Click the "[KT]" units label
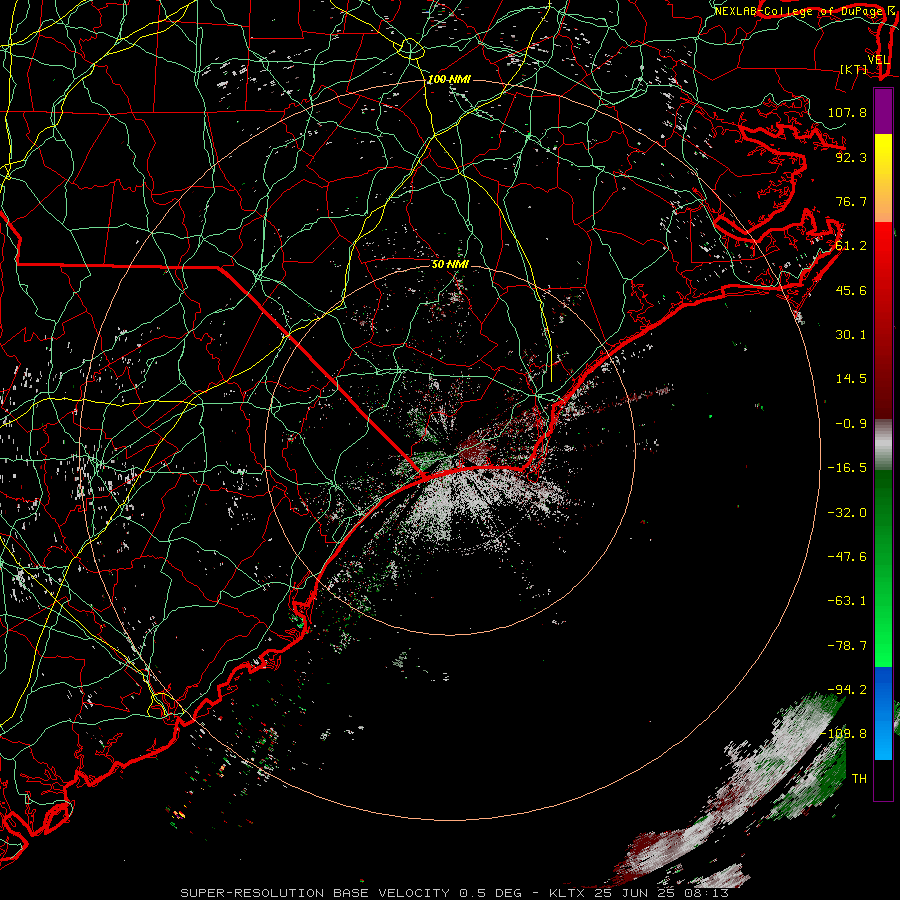 click(854, 69)
